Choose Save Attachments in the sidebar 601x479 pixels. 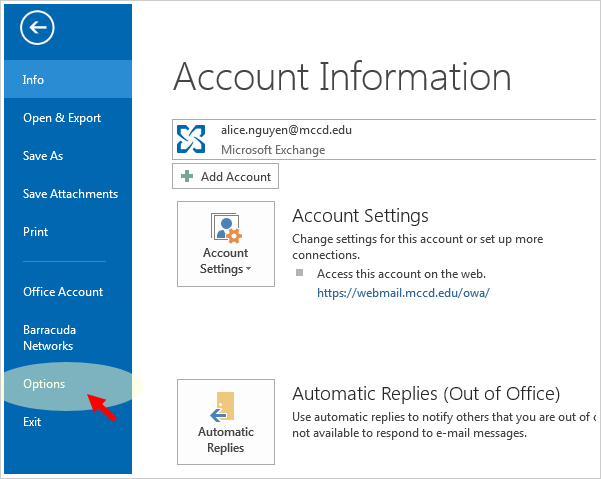pyautogui.click(x=70, y=194)
